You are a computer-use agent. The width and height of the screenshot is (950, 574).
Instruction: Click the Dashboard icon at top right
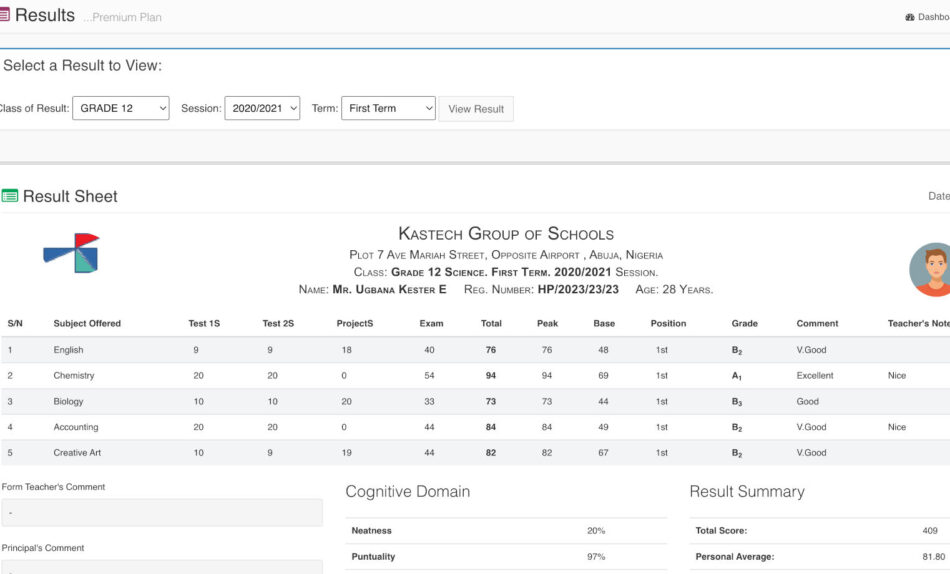point(910,17)
